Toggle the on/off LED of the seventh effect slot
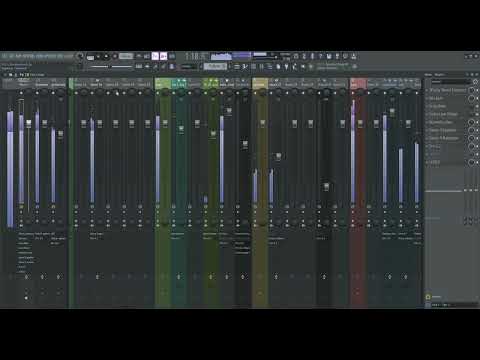Image resolution: width=480 pixels, height=360 pixels. coord(477,138)
